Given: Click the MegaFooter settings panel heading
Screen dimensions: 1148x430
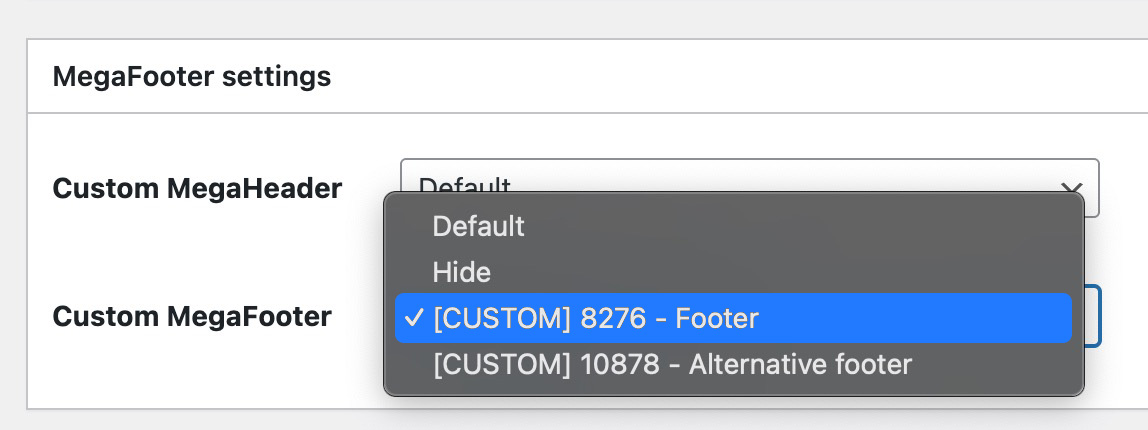Looking at the screenshot, I should point(191,76).
